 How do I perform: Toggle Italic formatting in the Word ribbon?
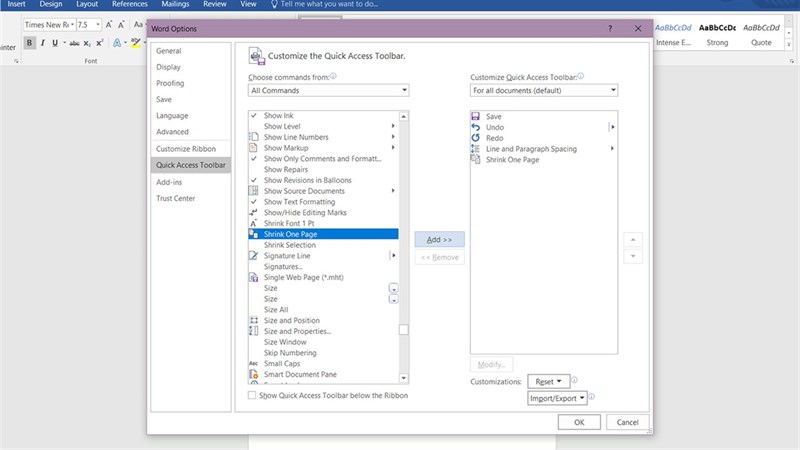tap(42, 43)
